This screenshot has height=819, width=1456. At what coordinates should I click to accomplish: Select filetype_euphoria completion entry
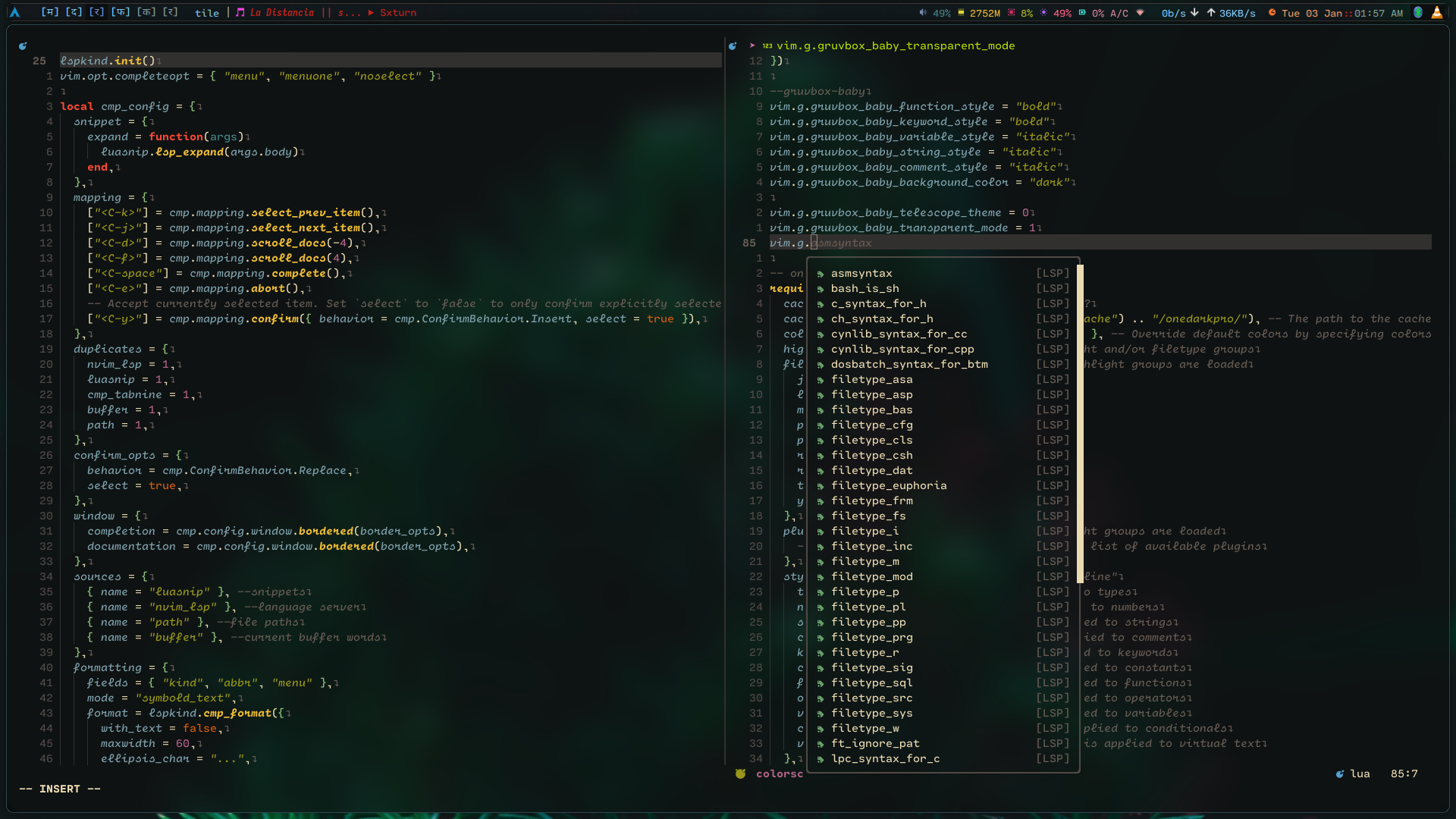(888, 486)
